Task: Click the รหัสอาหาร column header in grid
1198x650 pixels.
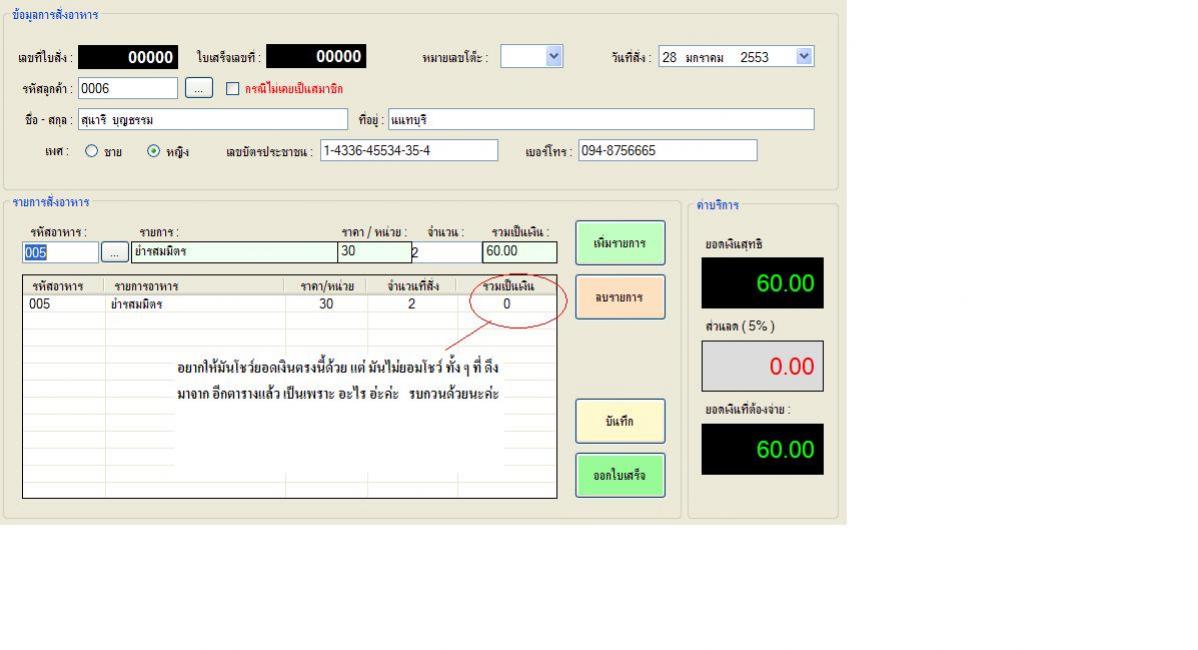Action: (58, 286)
